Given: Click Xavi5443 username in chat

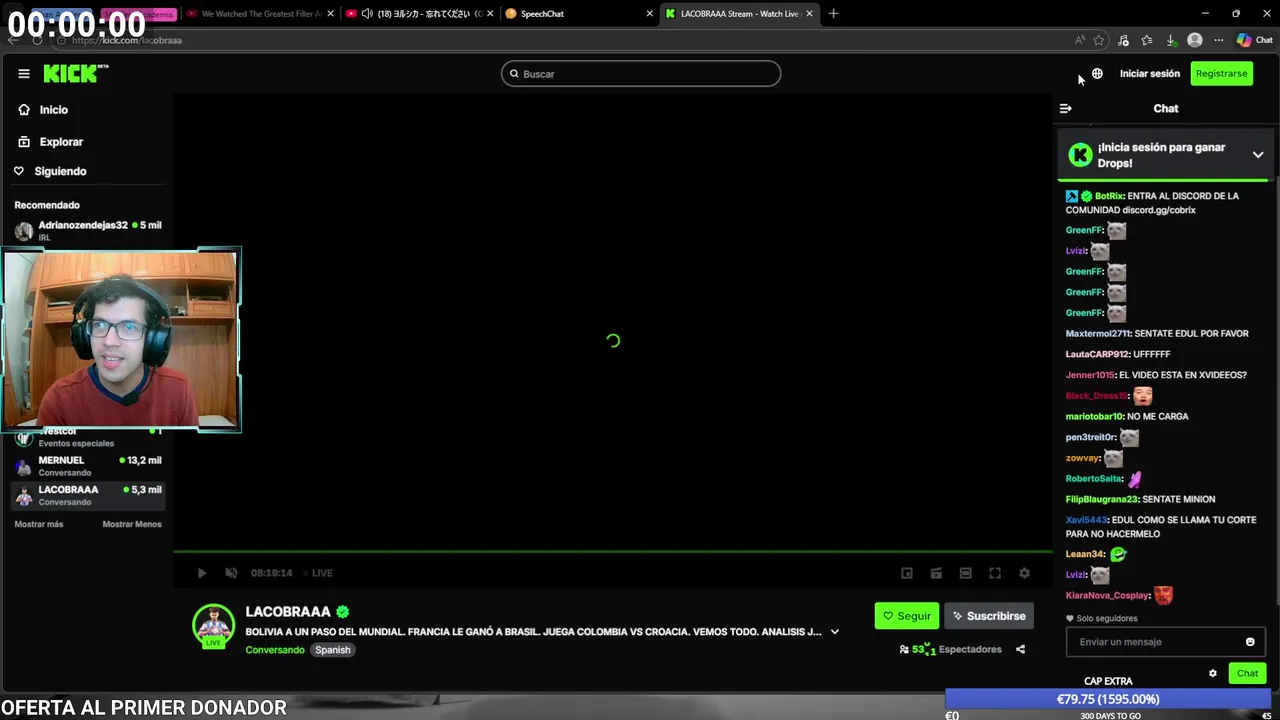Looking at the screenshot, I should point(1087,520).
